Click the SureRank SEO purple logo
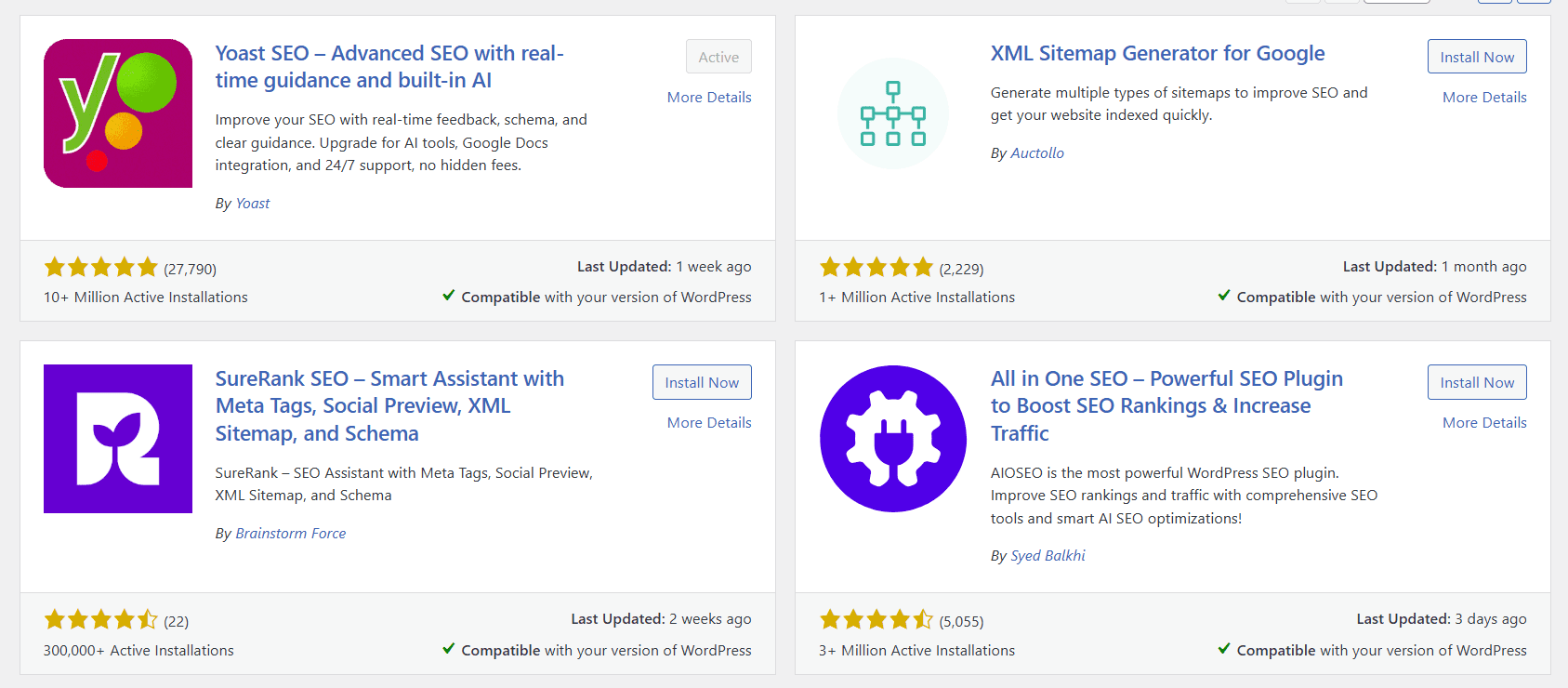The image size is (1568, 688). [x=118, y=439]
